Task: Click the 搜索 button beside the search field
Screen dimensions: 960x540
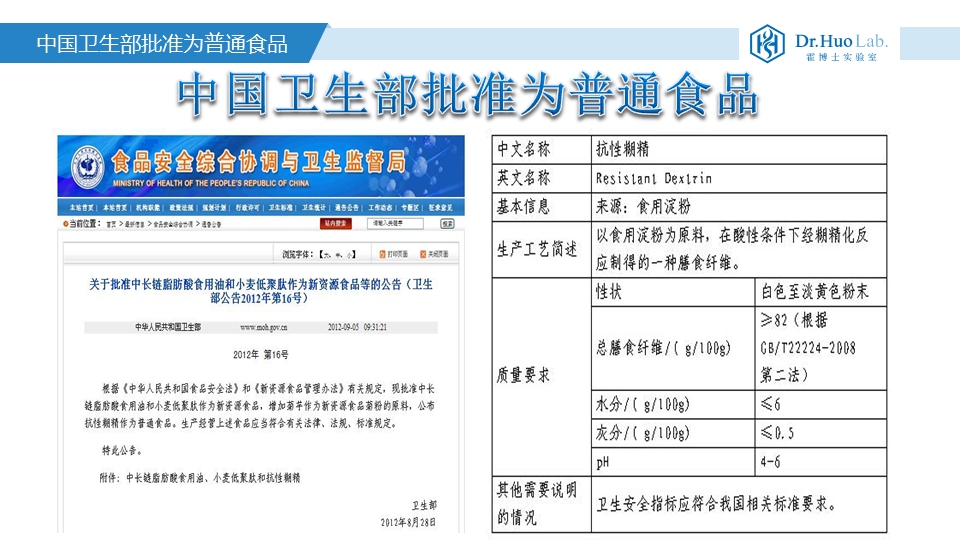Action: click(448, 224)
